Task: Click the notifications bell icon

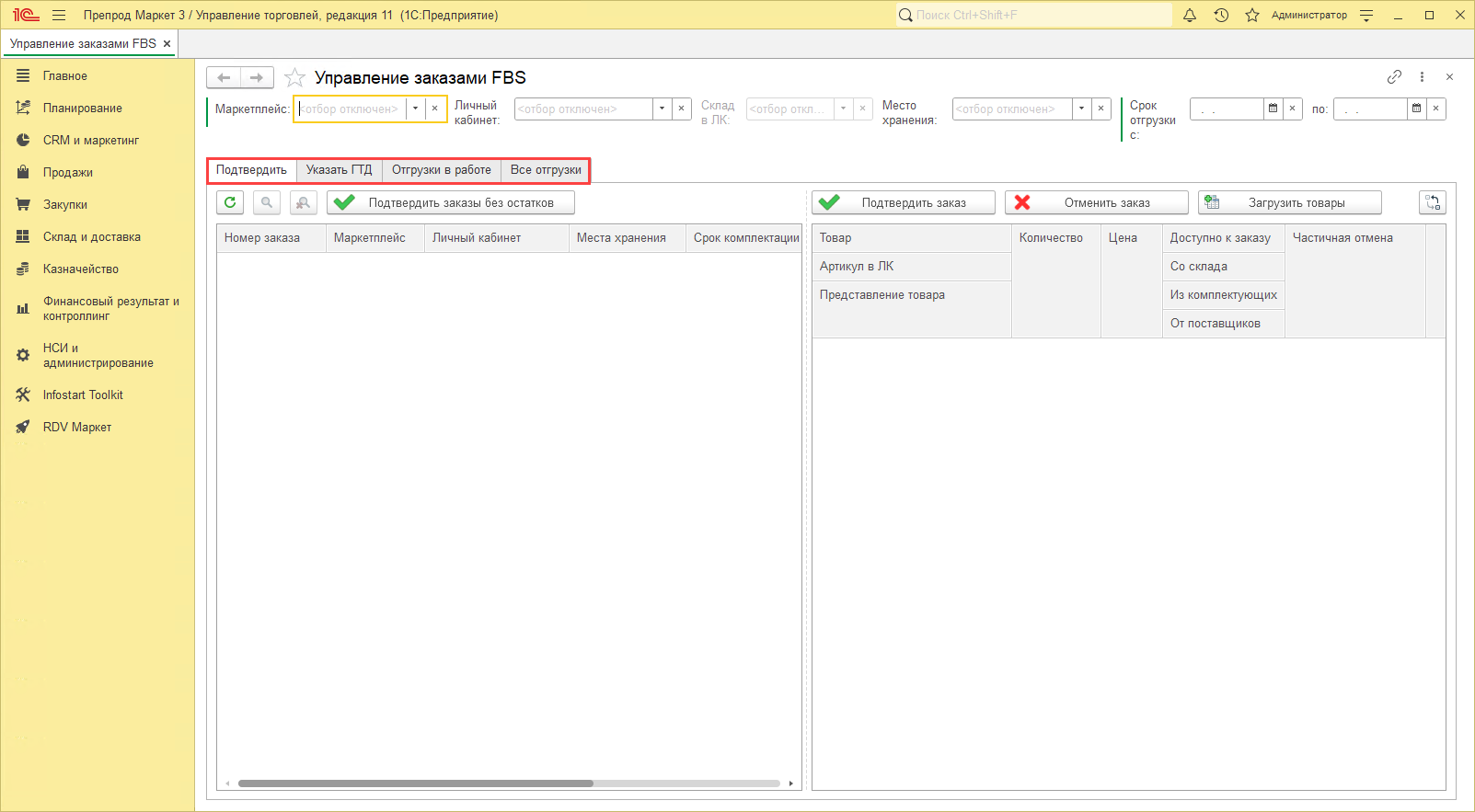Action: 1190,15
